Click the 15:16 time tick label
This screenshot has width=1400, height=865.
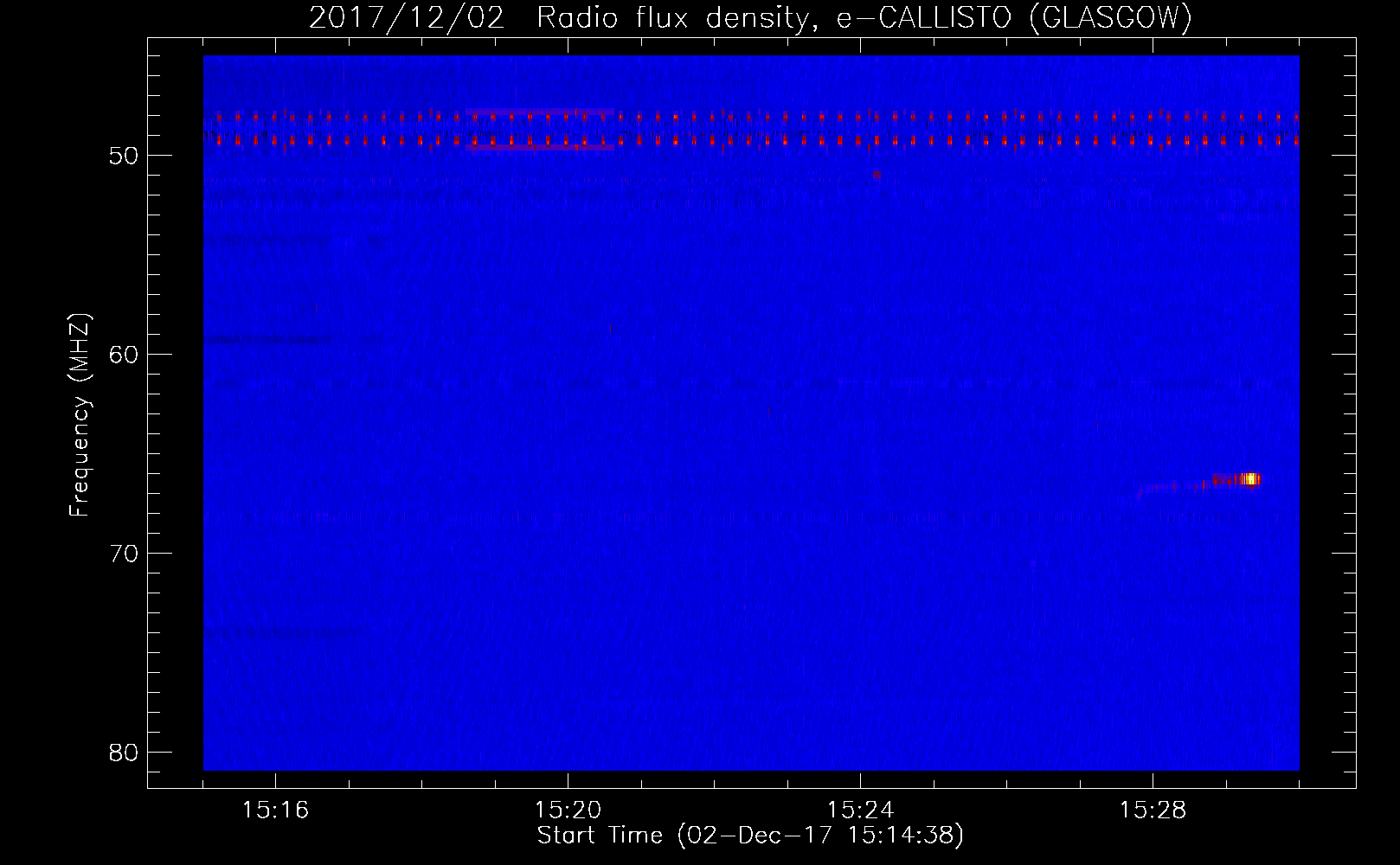275,811
